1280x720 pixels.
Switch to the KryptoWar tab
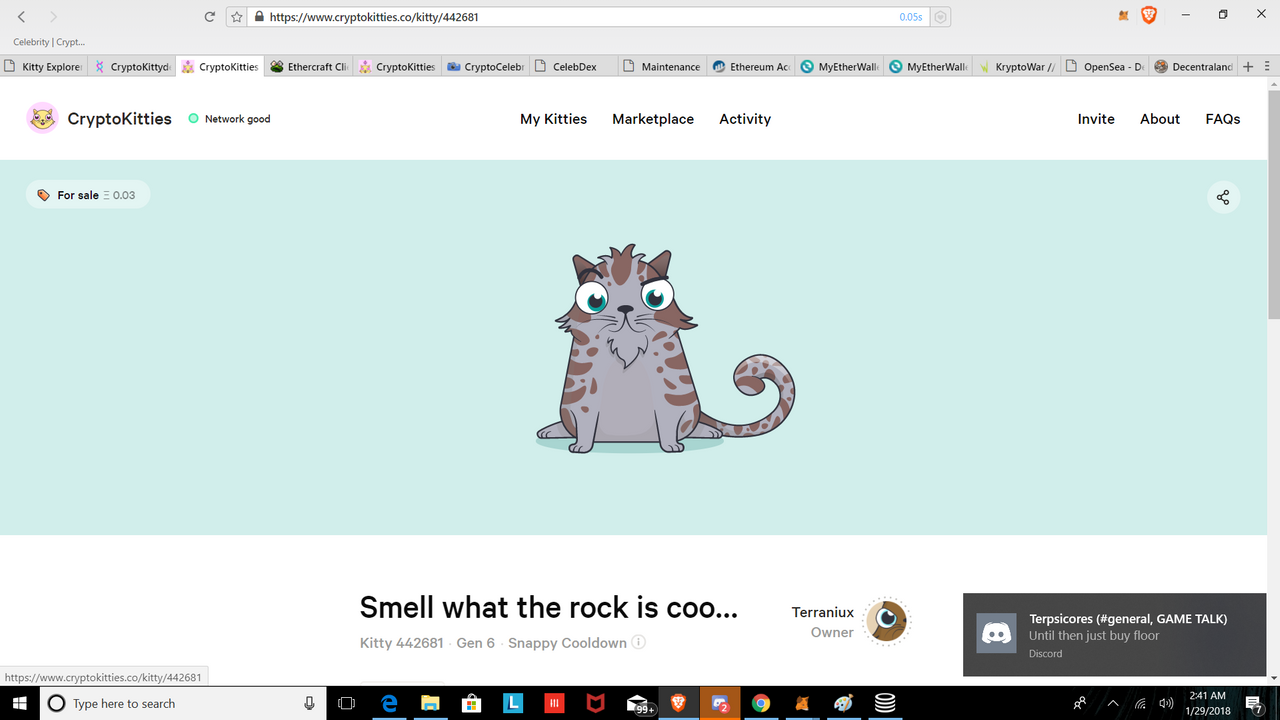pos(1017,67)
